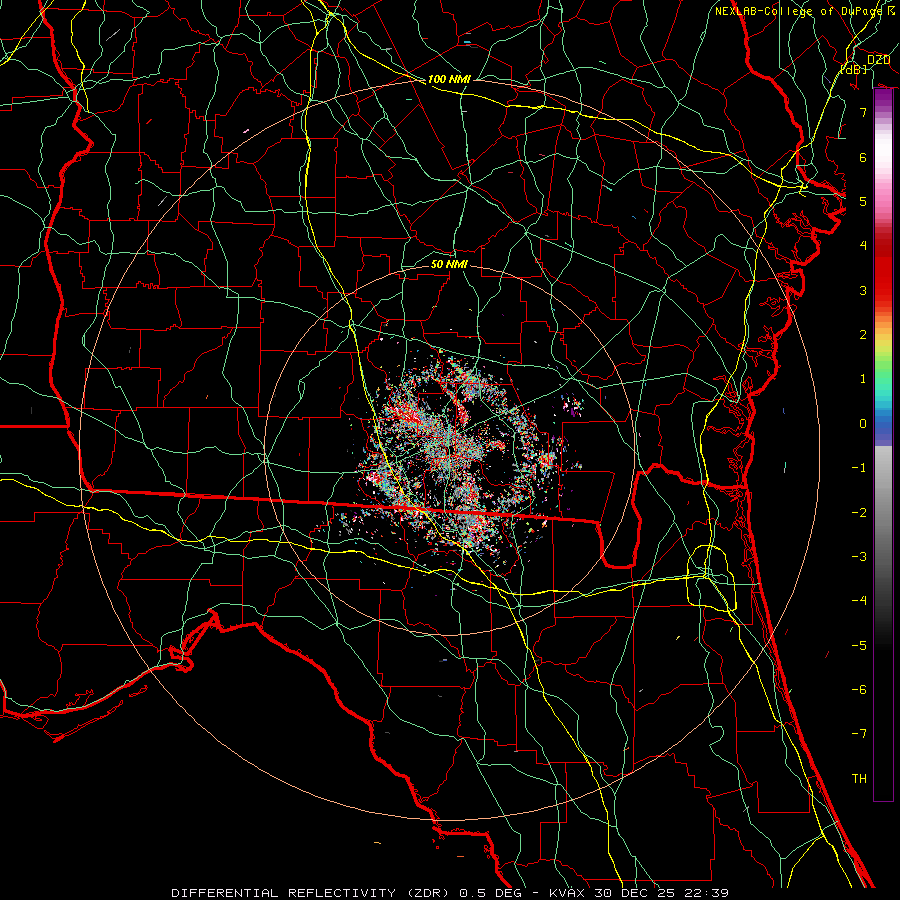Click 'DIFFERENTIAL REFLECTIVITY (ZDR)' caption text

312,893
